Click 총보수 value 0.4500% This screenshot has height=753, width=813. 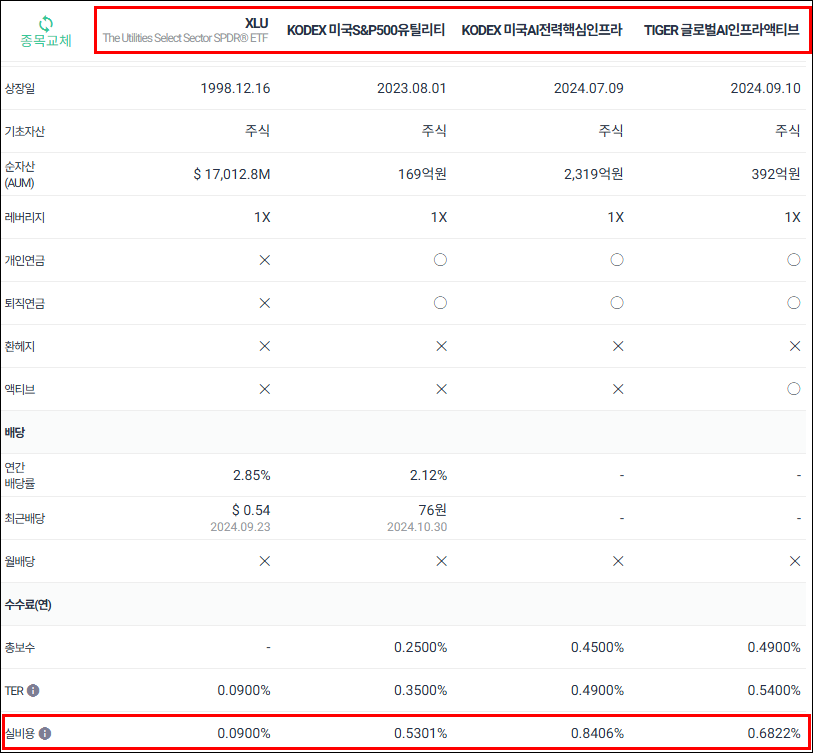597,648
